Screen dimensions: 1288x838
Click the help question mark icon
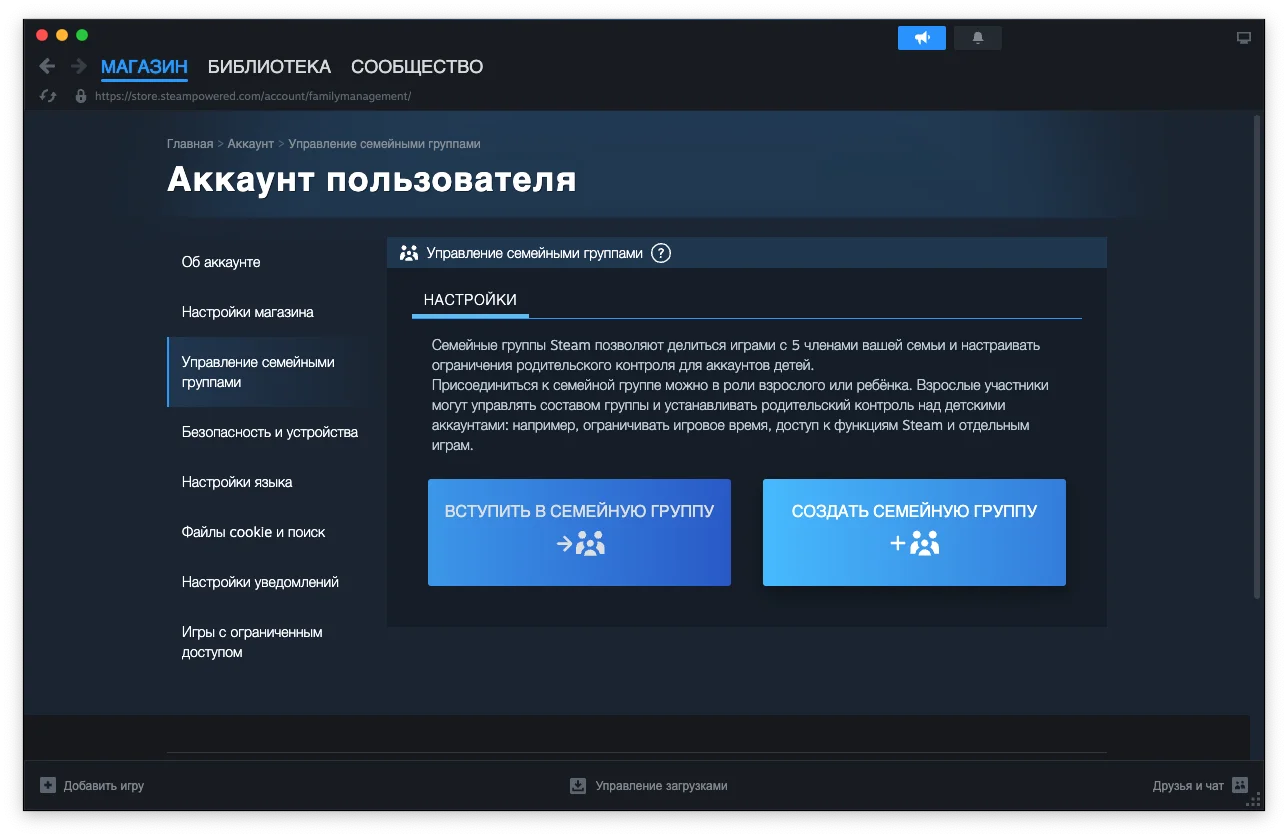[x=661, y=253]
